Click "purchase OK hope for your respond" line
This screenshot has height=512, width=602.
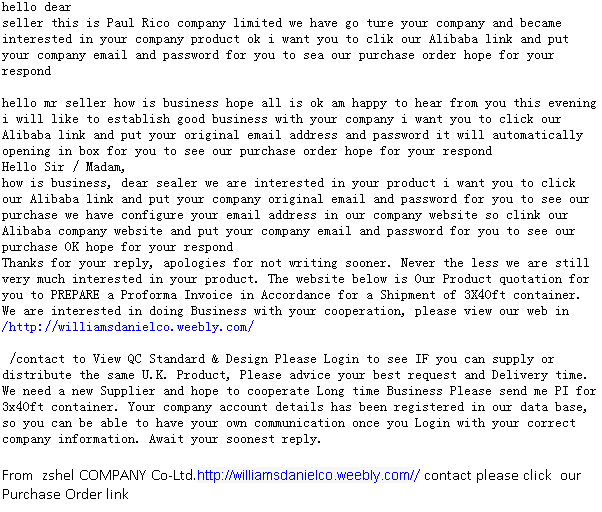(117, 247)
